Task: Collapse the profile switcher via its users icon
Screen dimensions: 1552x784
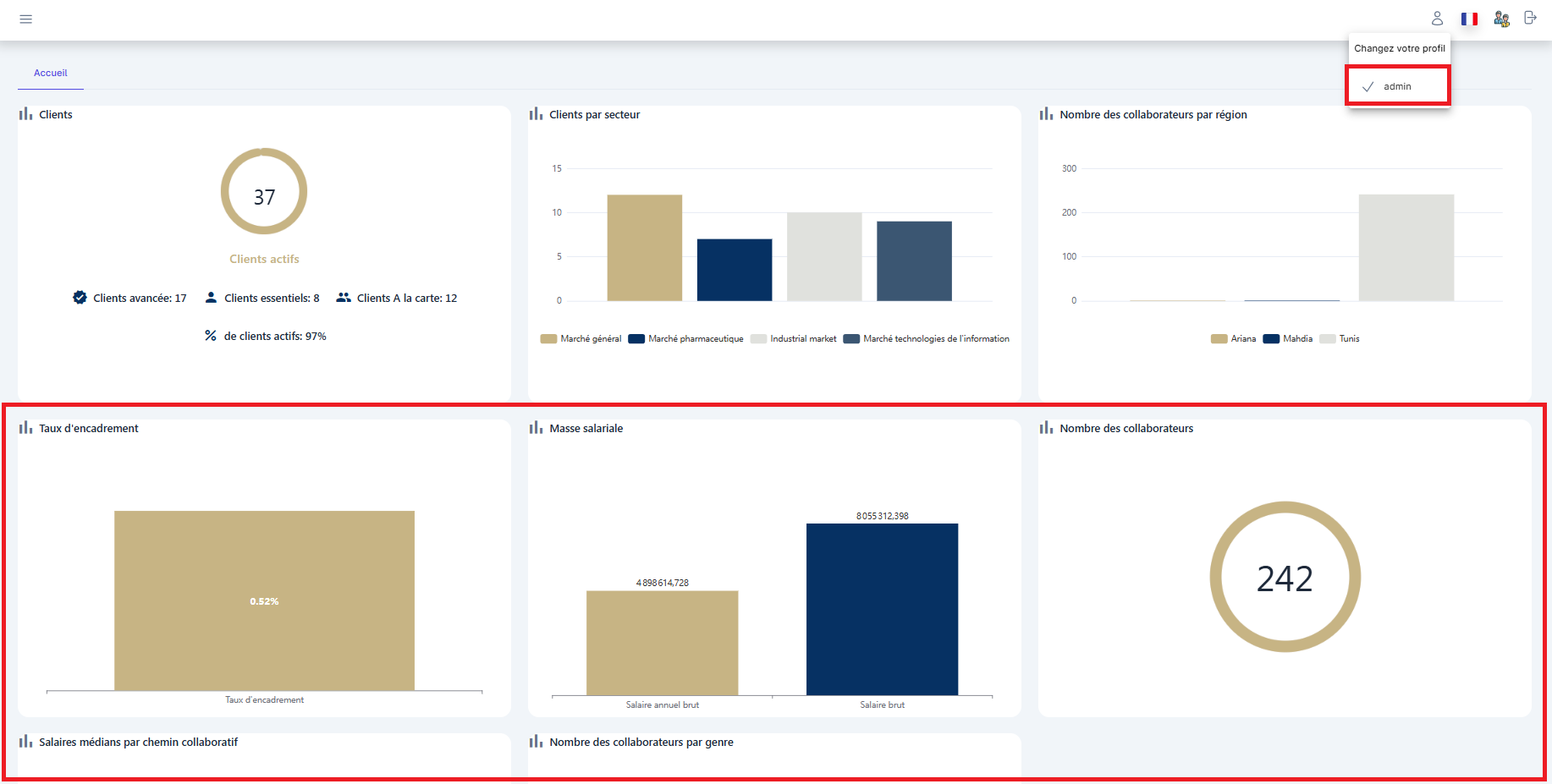Action: pos(1501,19)
